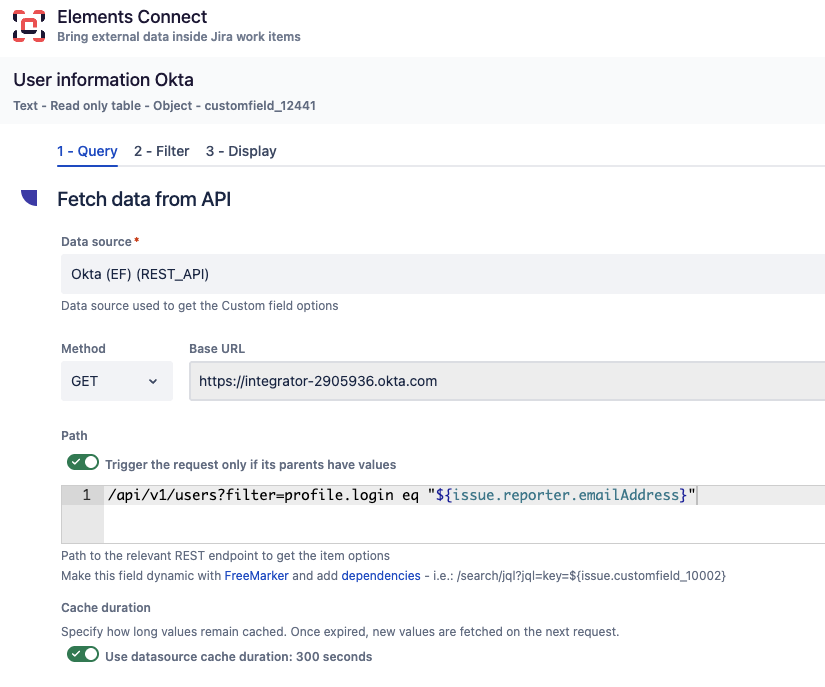Open the 2 - Filter tab
This screenshot has height=687, width=825.
(x=162, y=151)
